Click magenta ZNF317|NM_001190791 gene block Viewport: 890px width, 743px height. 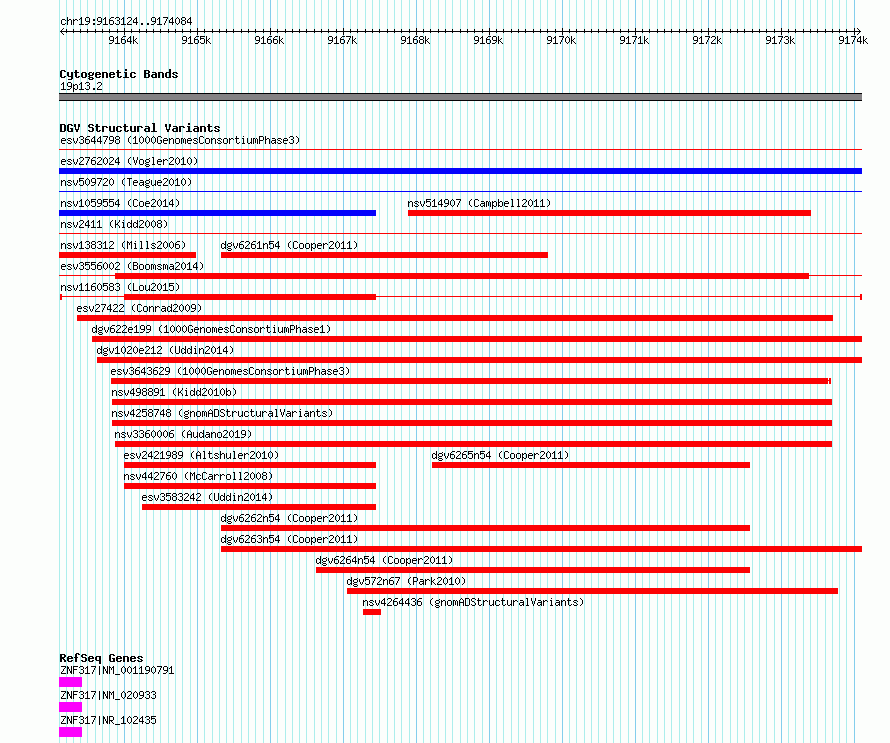coord(70,682)
